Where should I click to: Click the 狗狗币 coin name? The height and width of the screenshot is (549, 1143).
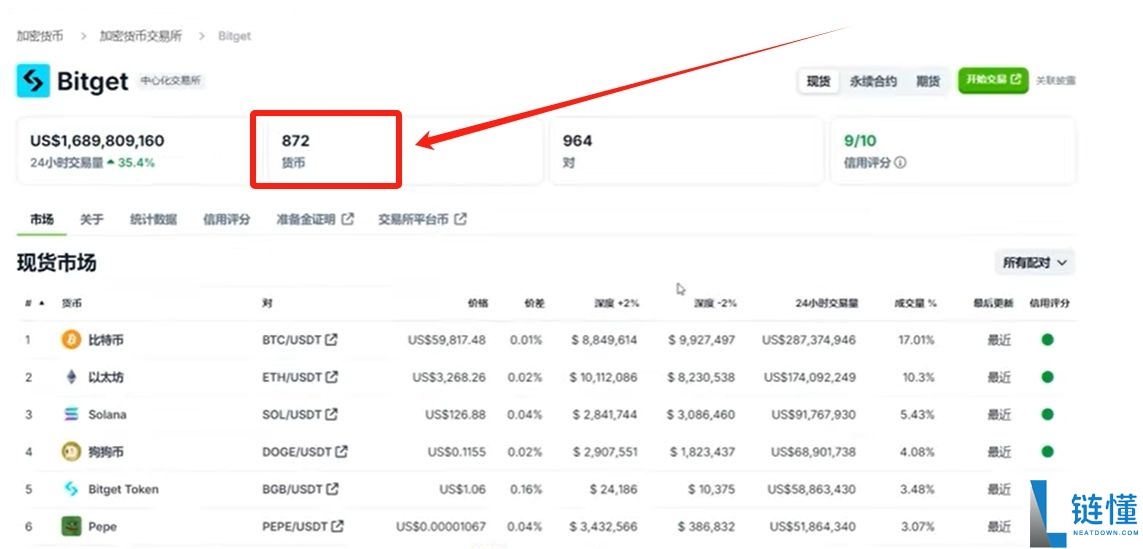[106, 452]
